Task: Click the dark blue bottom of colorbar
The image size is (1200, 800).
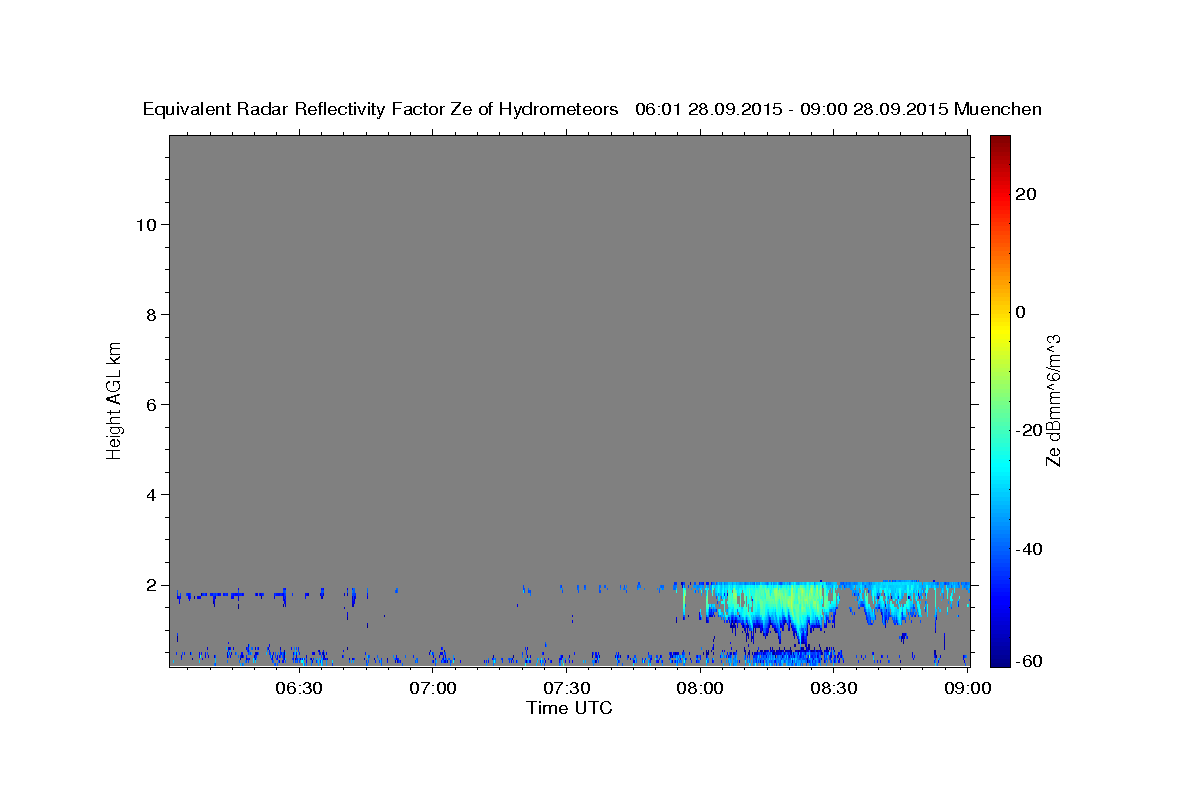Action: point(999,657)
